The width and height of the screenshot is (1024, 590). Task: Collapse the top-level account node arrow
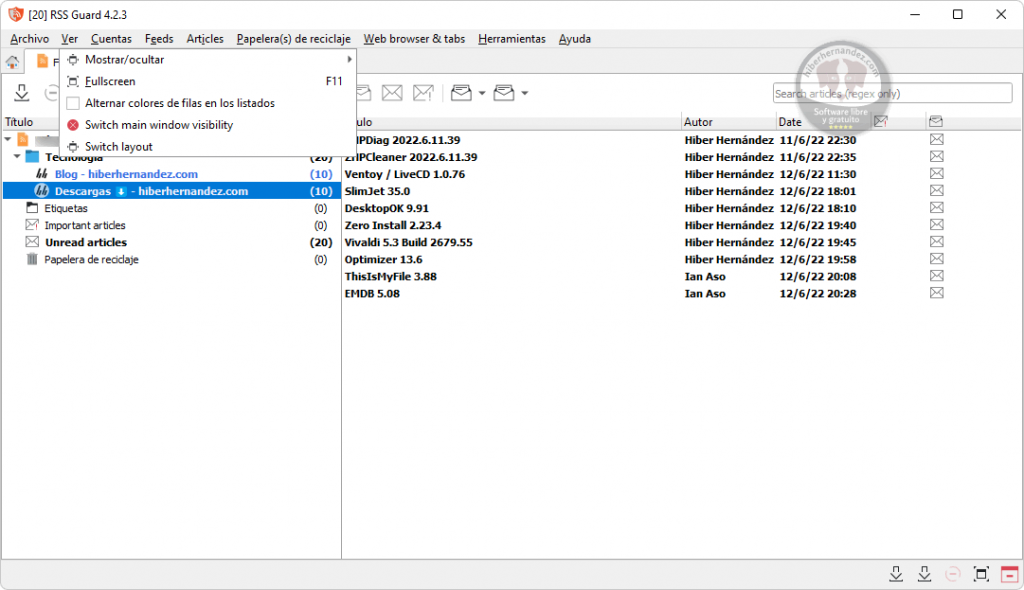tap(8, 139)
